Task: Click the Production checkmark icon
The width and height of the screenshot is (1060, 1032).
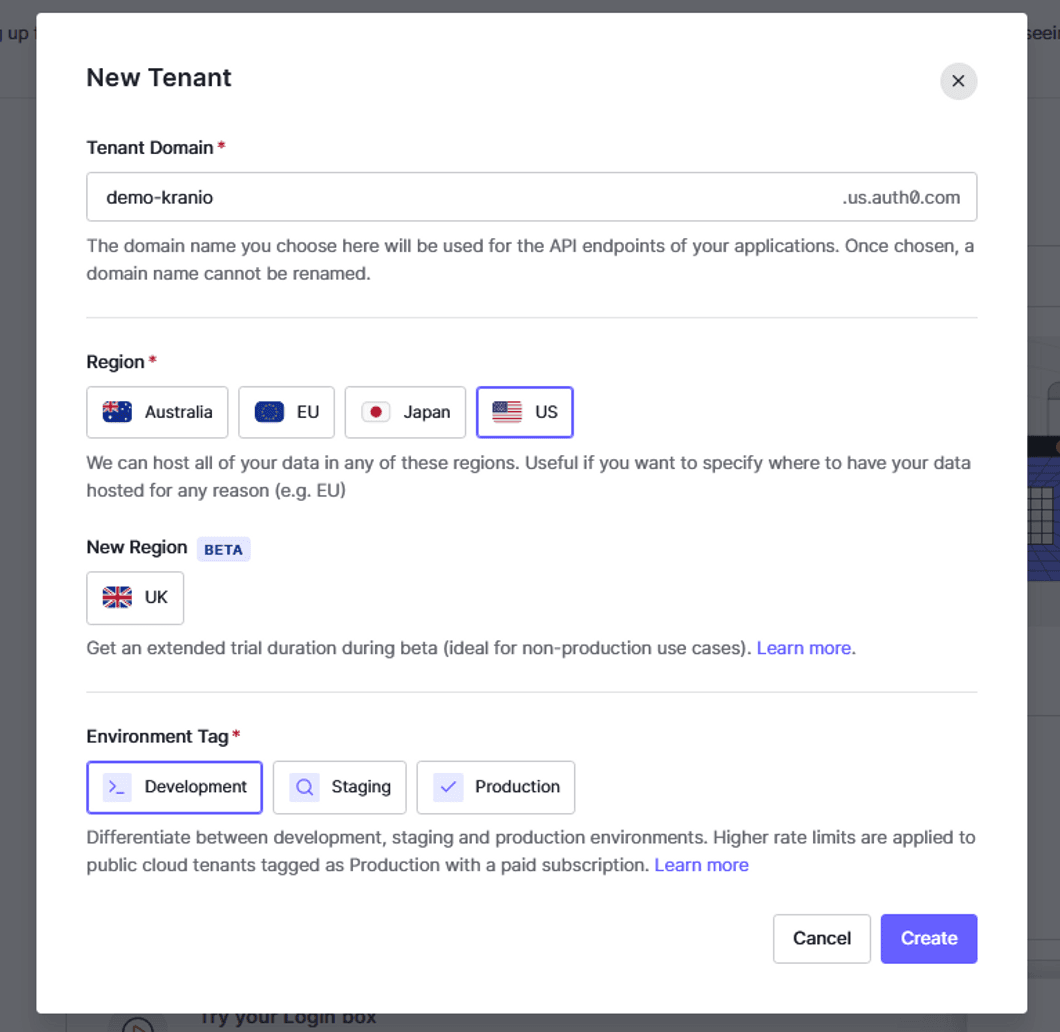Action: tap(448, 787)
